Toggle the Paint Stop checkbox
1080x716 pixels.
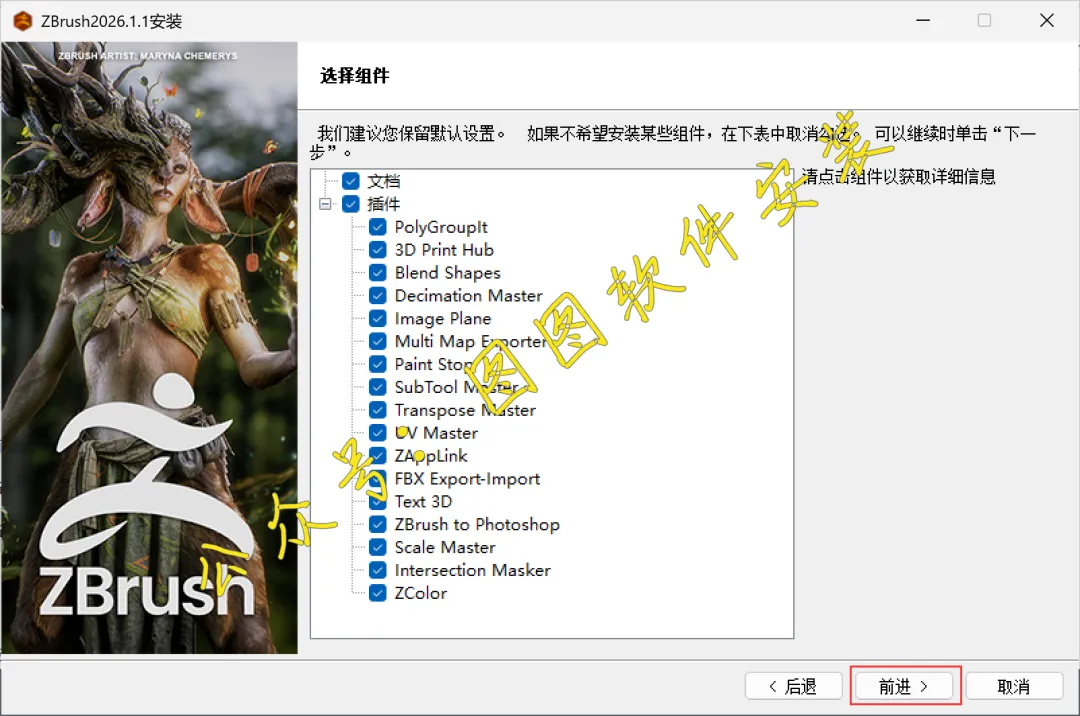pos(377,364)
